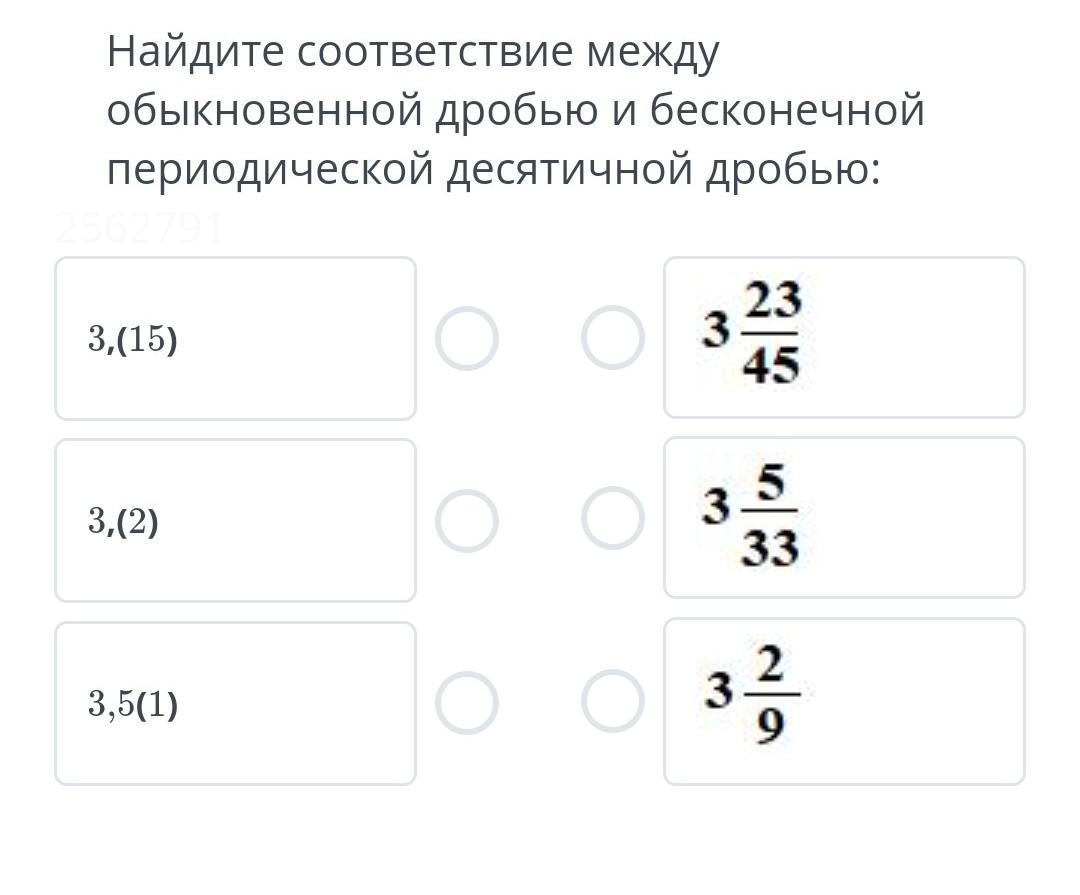Click the decimal text 3,(2)
The height and width of the screenshot is (895, 1080).
tap(123, 522)
